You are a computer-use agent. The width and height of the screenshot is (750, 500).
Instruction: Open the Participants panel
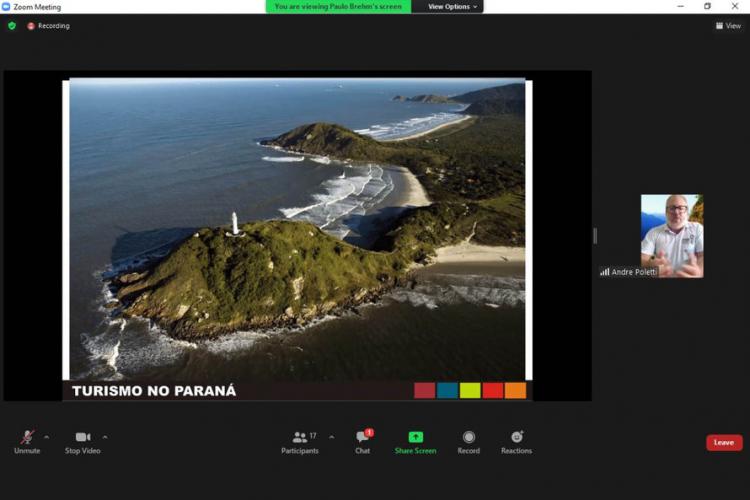point(300,441)
